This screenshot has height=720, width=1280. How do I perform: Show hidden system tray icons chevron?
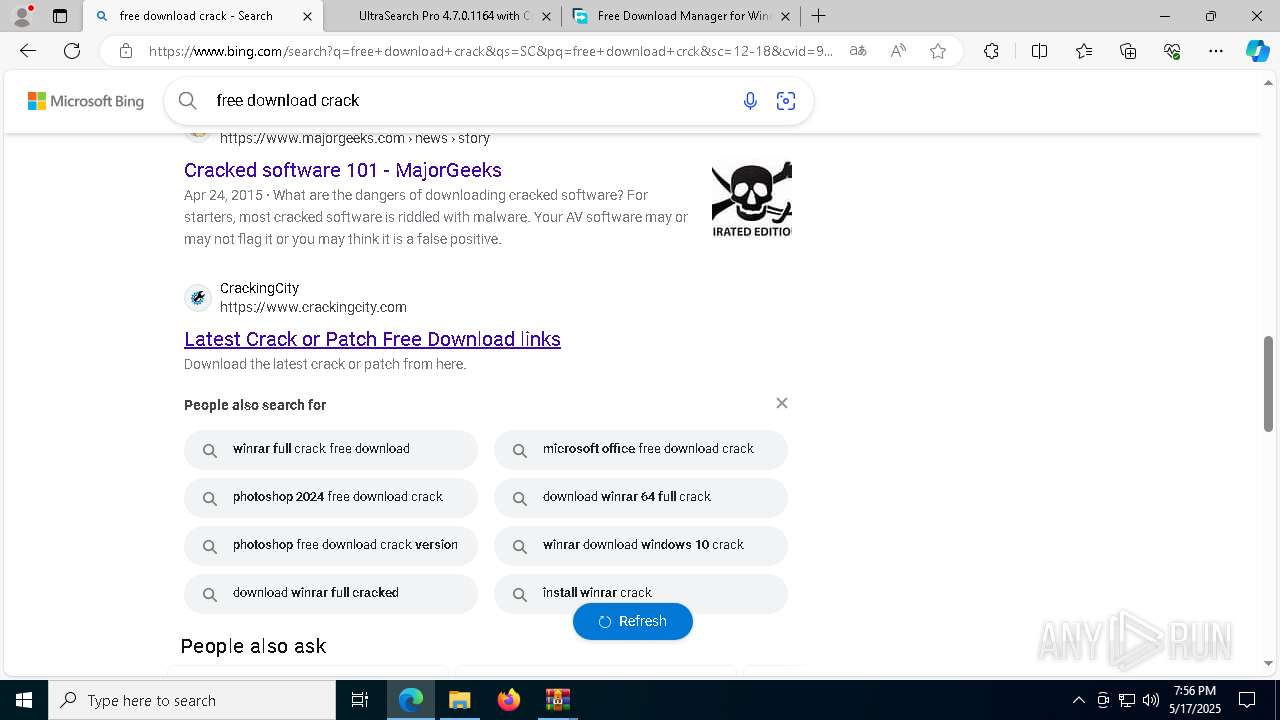point(1078,700)
